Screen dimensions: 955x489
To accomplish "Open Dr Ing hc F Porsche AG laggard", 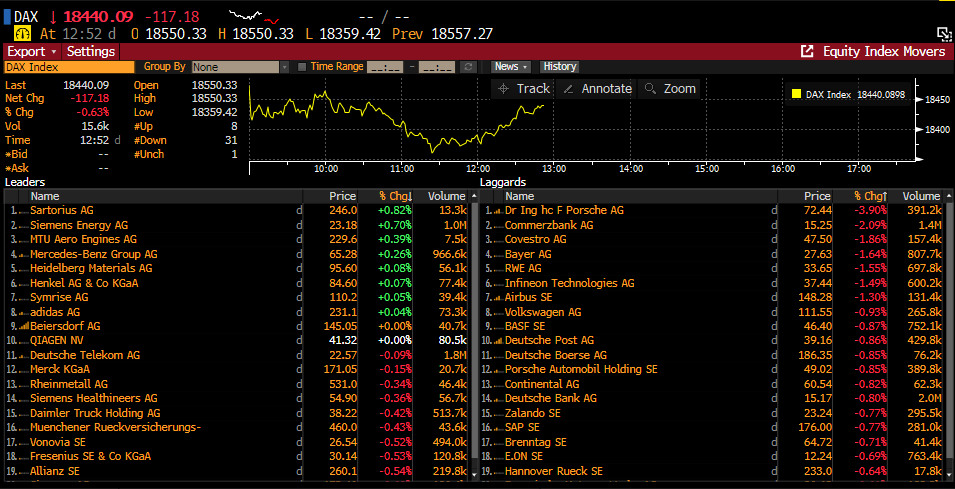I will [564, 210].
